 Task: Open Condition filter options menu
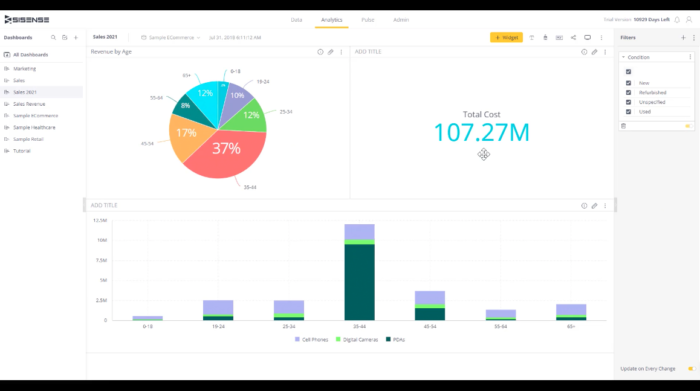tap(690, 57)
